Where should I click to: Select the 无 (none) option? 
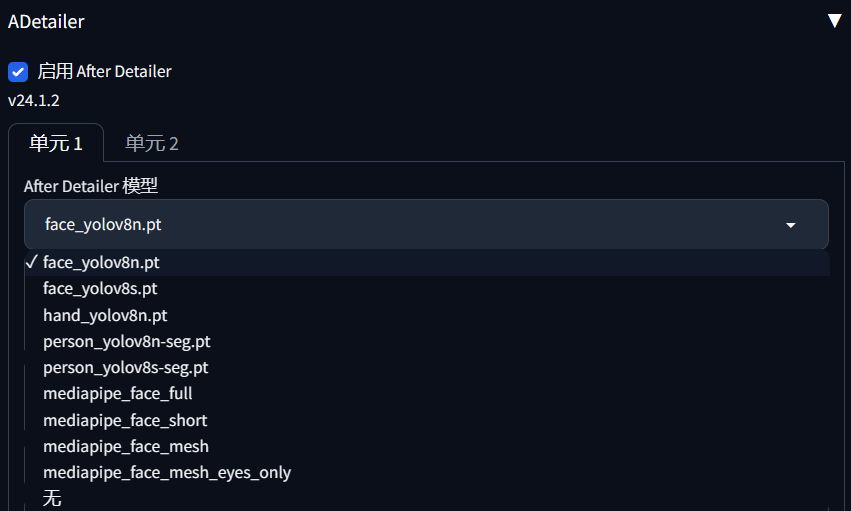[x=52, y=498]
